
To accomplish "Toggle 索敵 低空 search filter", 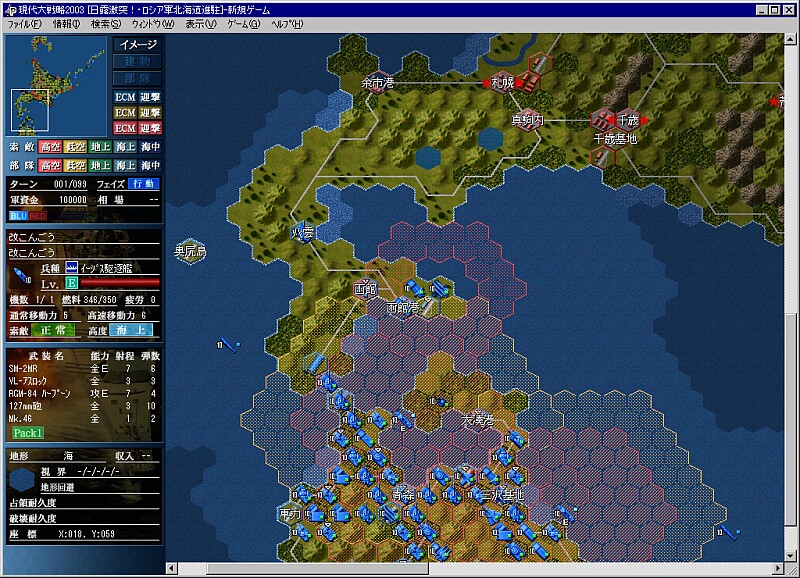I will pyautogui.click(x=76, y=147).
